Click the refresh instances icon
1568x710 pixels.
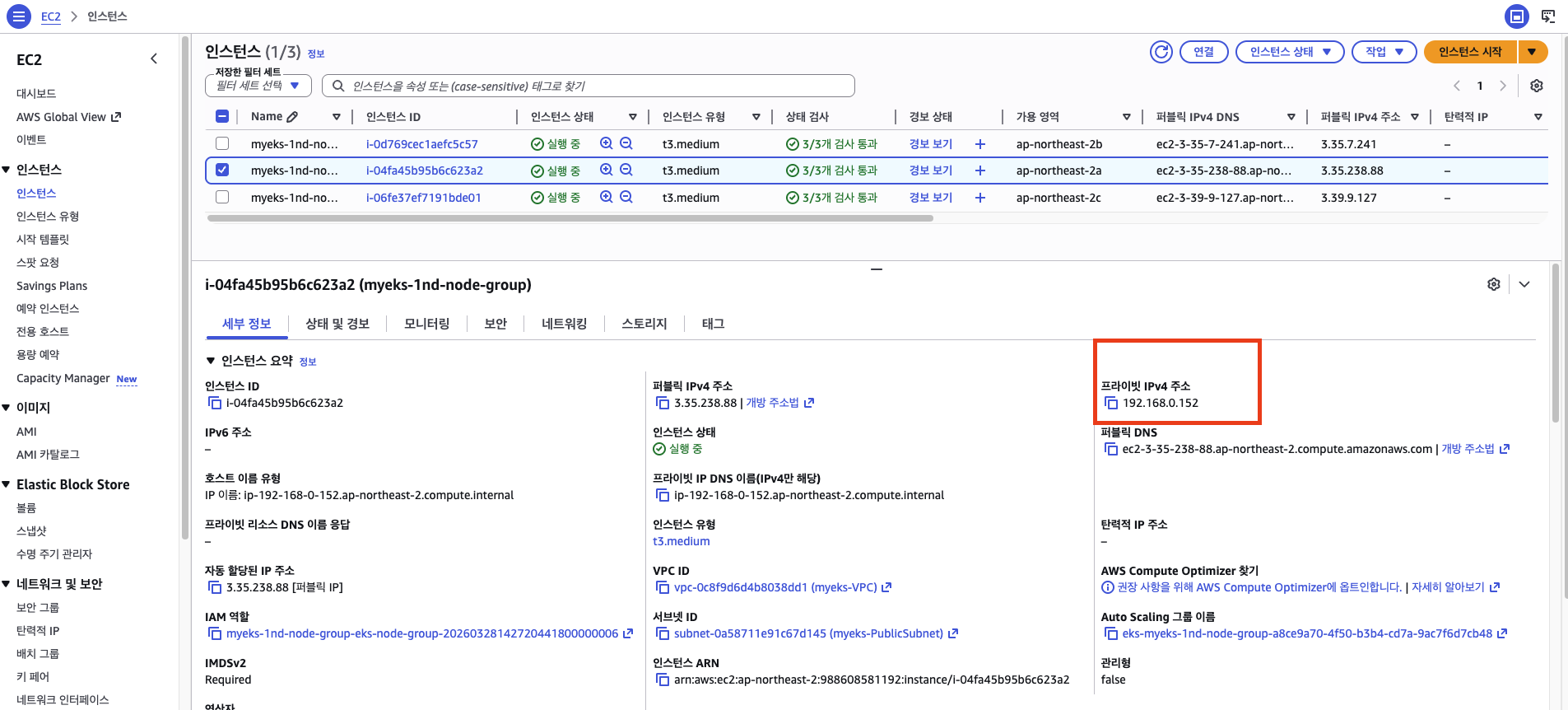click(x=1161, y=52)
